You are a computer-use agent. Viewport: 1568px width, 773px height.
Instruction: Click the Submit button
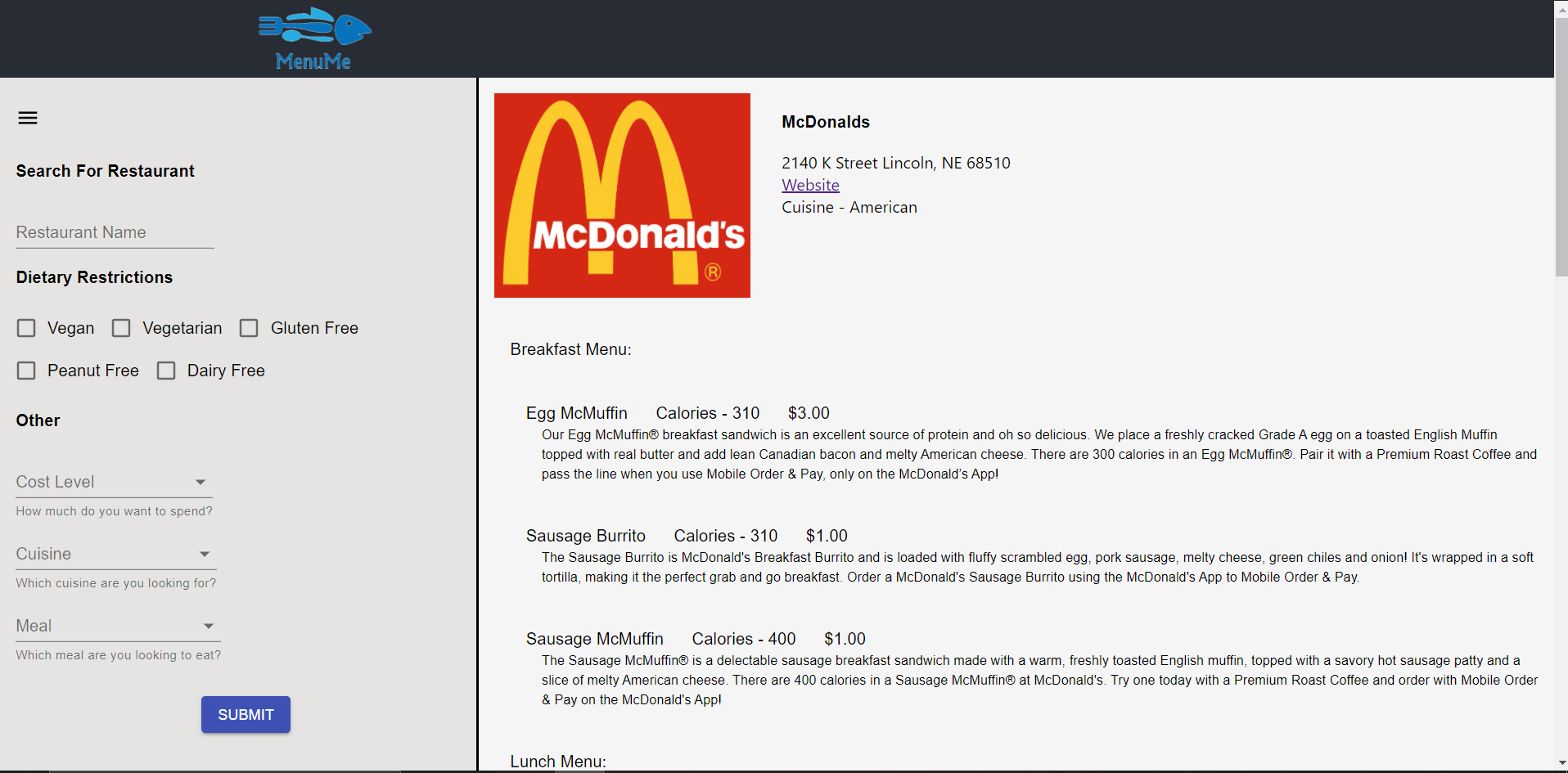(x=246, y=715)
